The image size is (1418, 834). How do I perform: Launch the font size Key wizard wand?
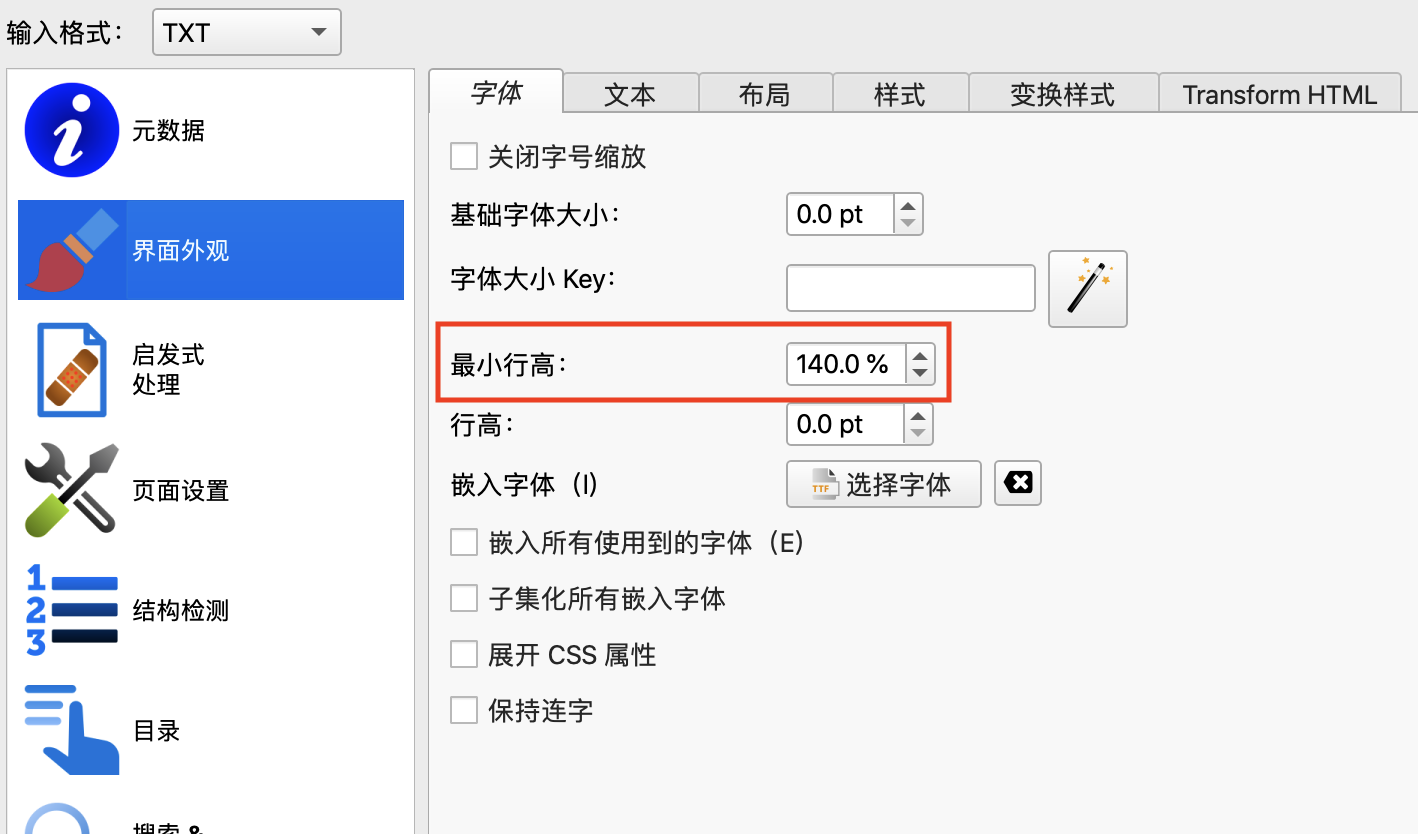(1087, 289)
